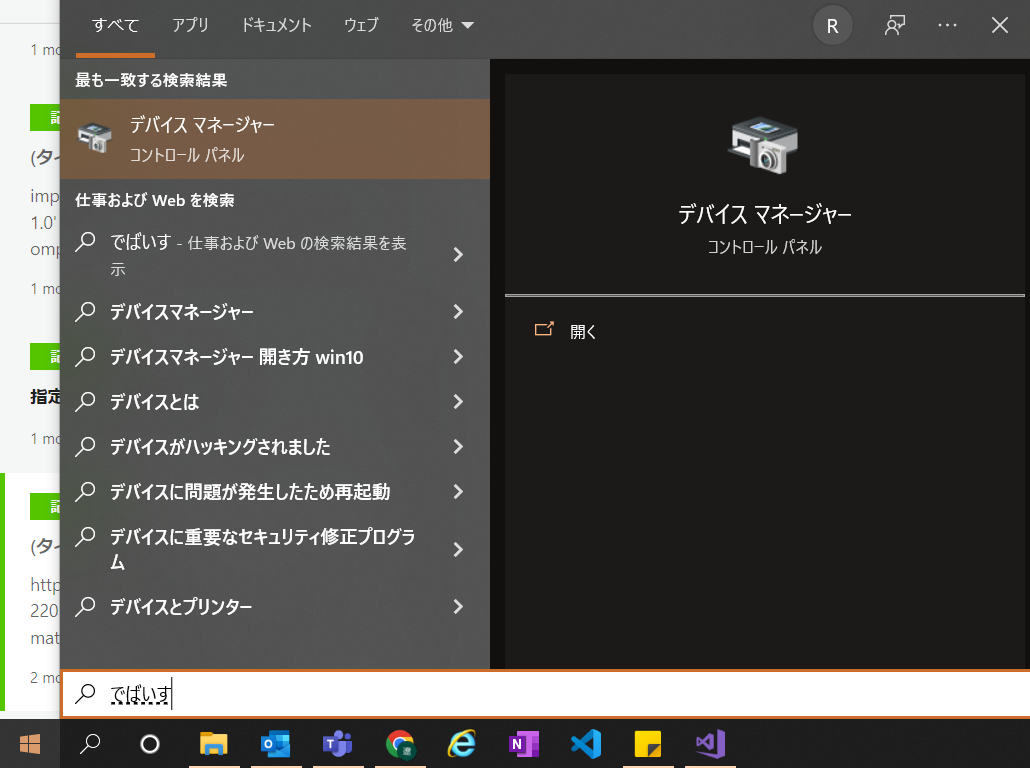1030x768 pixels.
Task: Open File Explorer from the taskbar
Action: pos(214,745)
